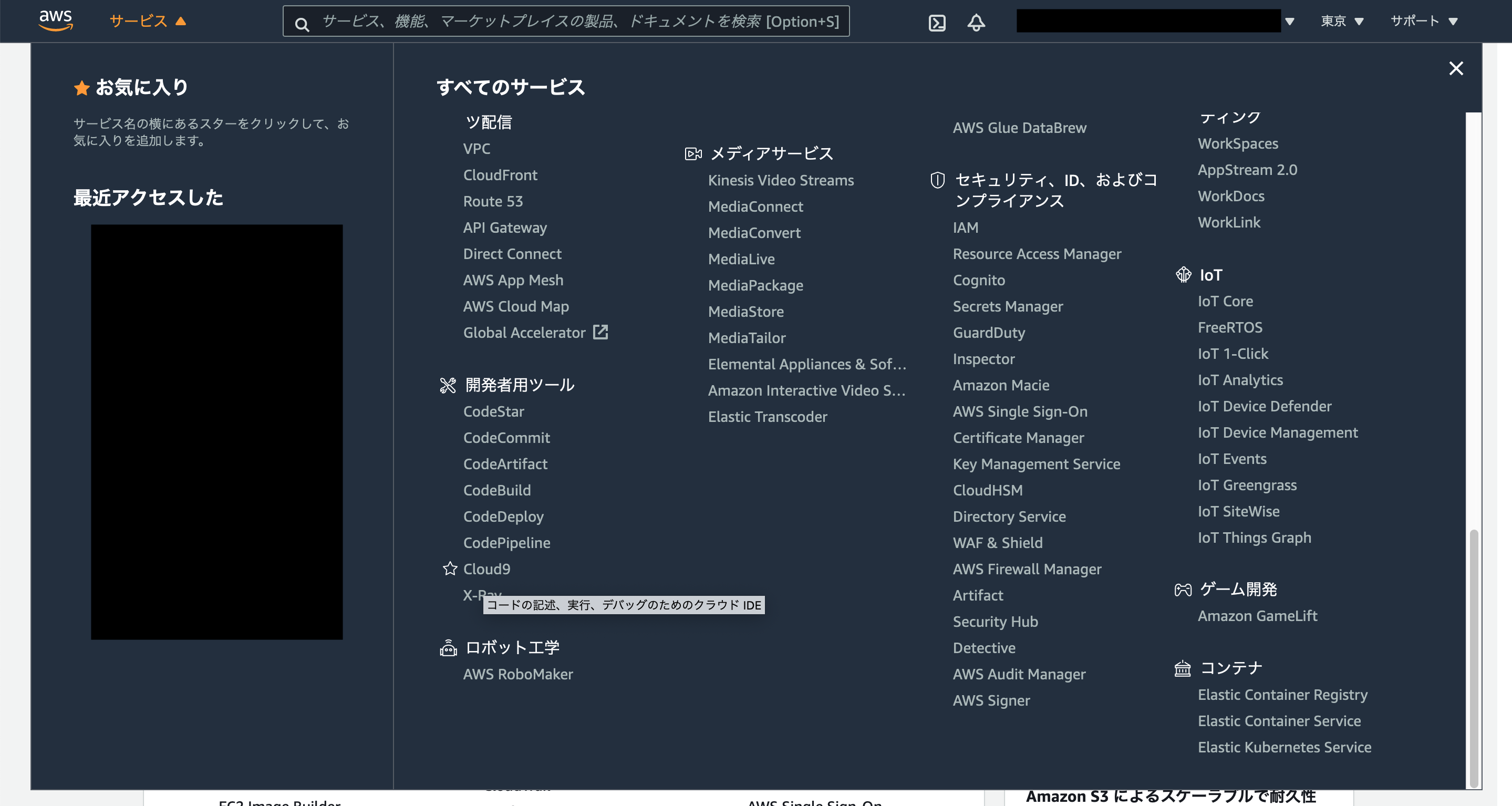Screen dimensions: 1512x806
Task: Open AWS Cloud Map
Action: point(515,306)
